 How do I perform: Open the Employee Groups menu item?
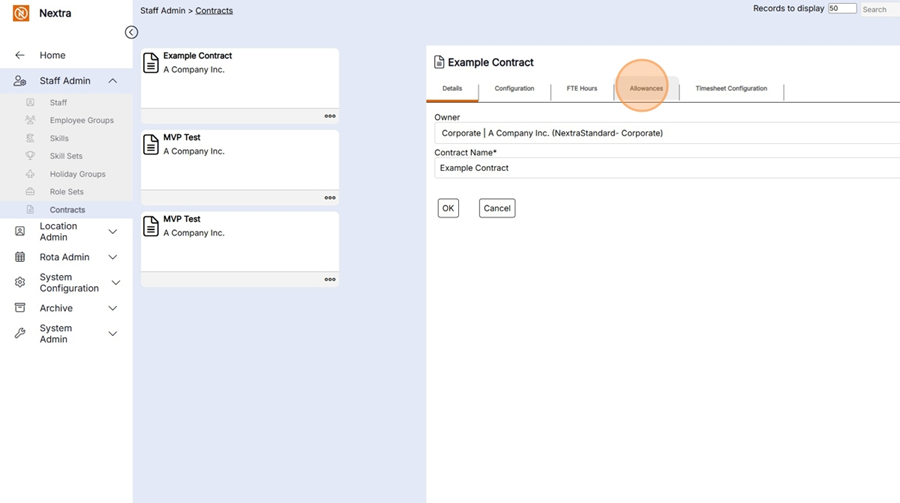coord(82,120)
